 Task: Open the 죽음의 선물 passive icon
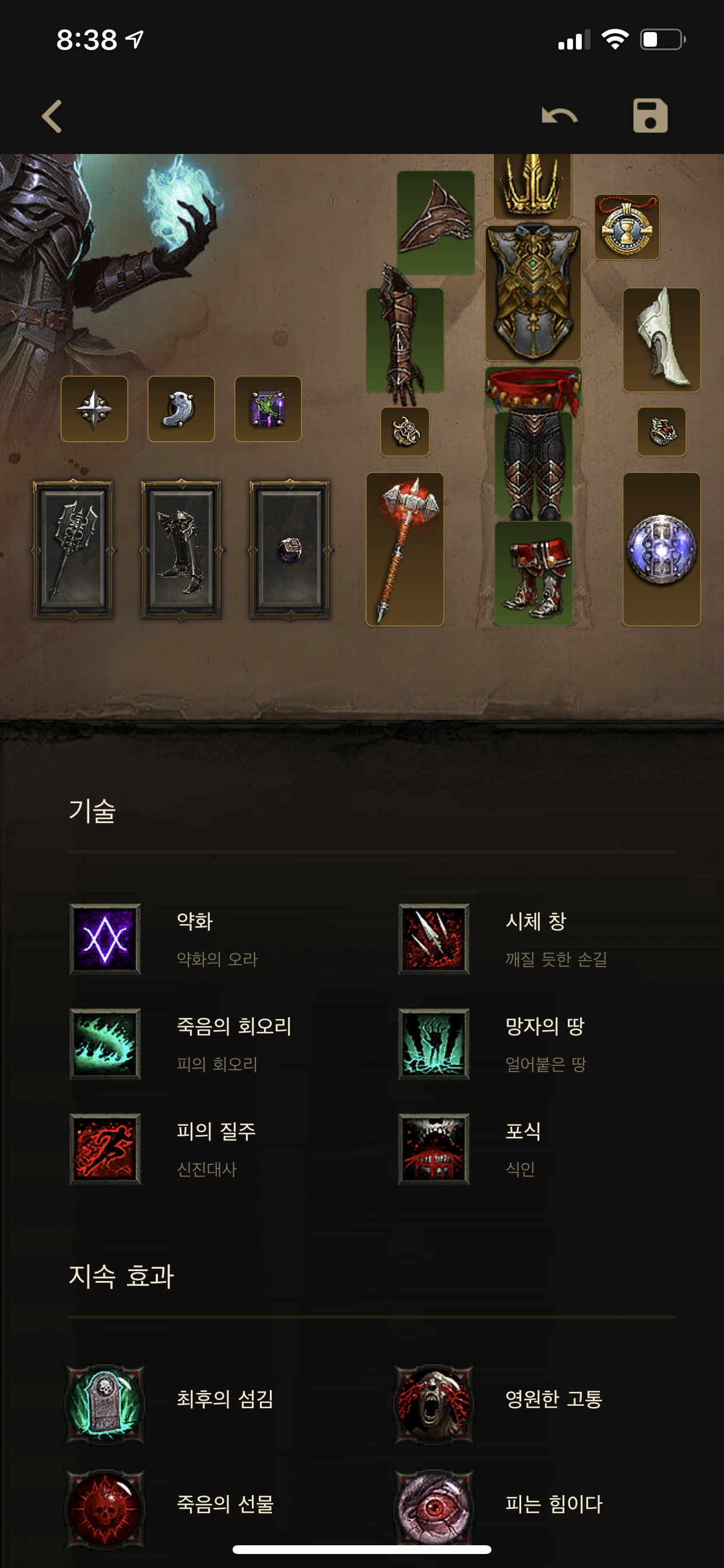tap(106, 1509)
